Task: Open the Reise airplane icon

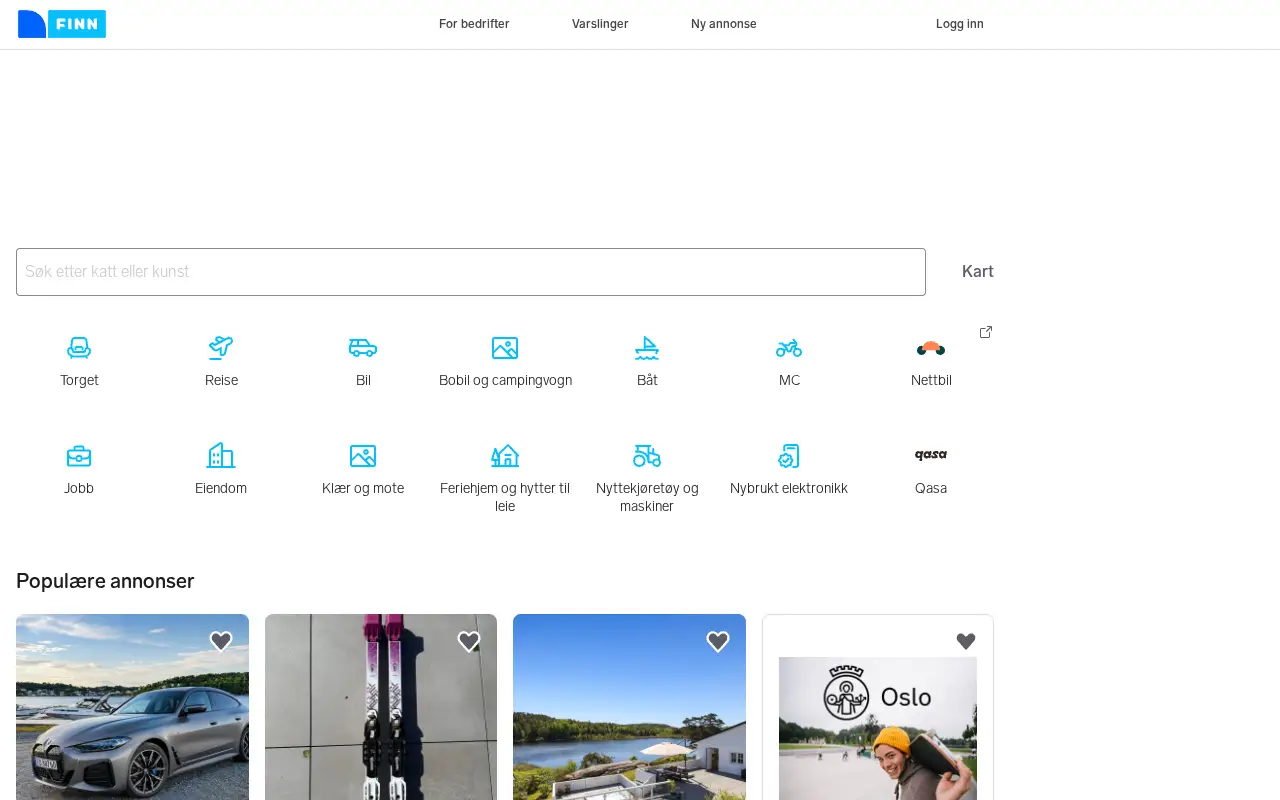Action: click(x=221, y=348)
